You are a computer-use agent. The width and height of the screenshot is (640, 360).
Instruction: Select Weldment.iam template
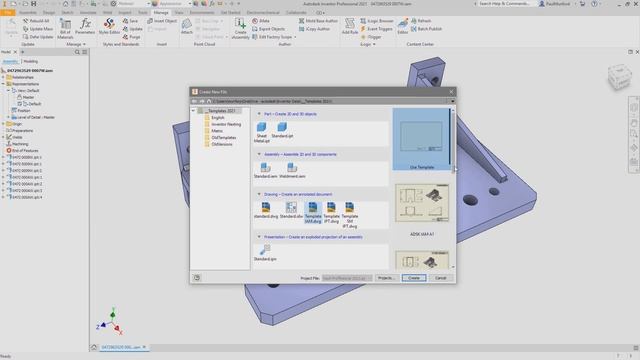pyautogui.click(x=292, y=170)
